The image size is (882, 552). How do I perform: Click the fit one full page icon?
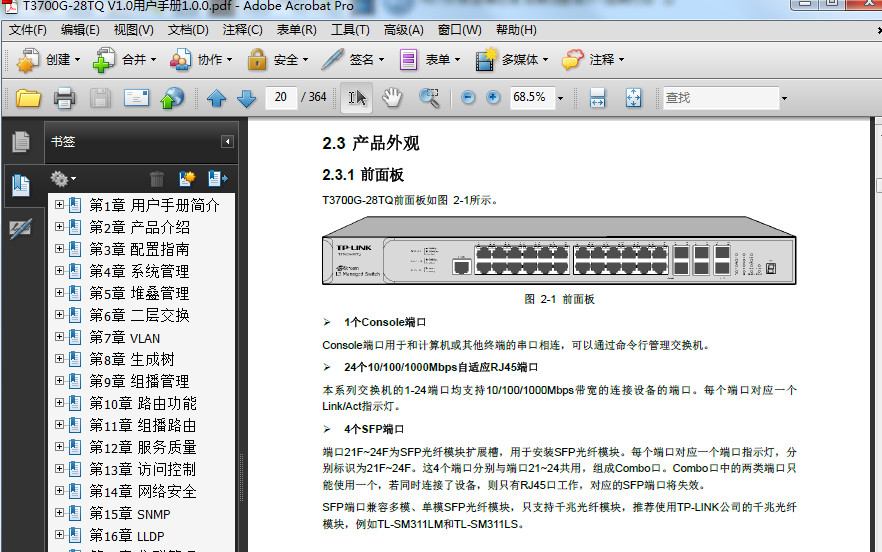point(633,98)
